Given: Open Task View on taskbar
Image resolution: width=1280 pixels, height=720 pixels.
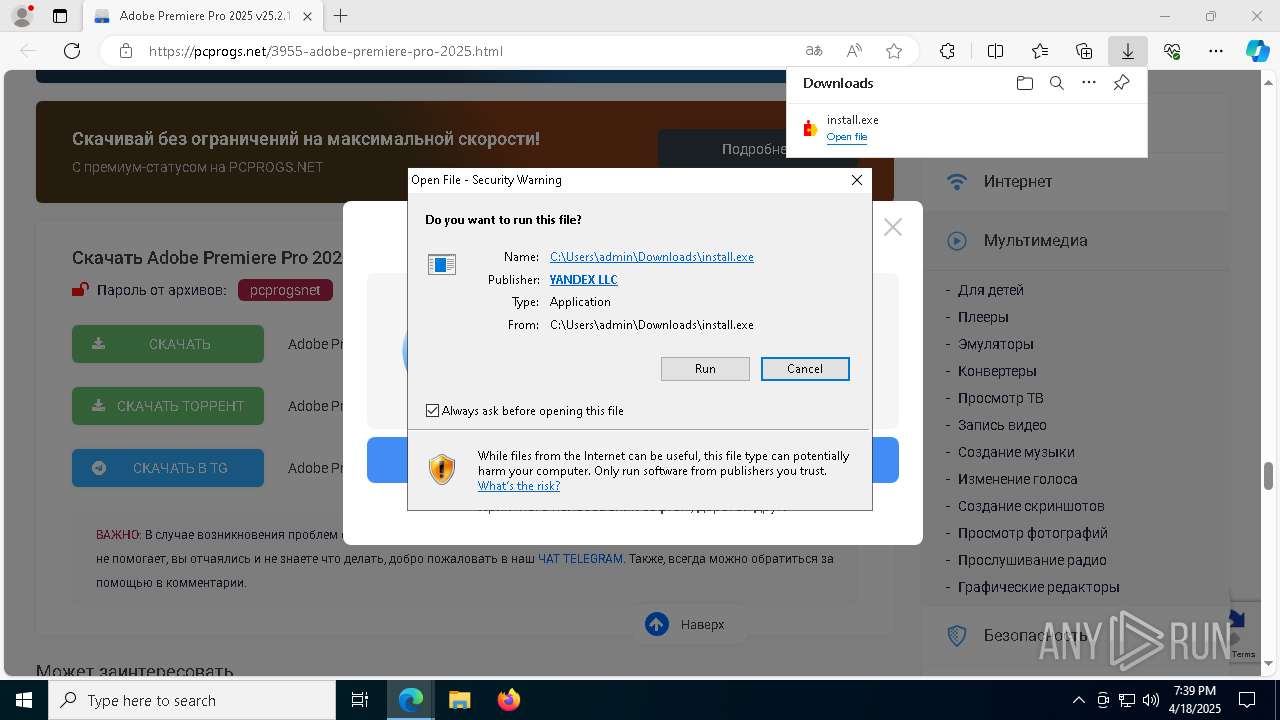Looking at the screenshot, I should coord(360,700).
